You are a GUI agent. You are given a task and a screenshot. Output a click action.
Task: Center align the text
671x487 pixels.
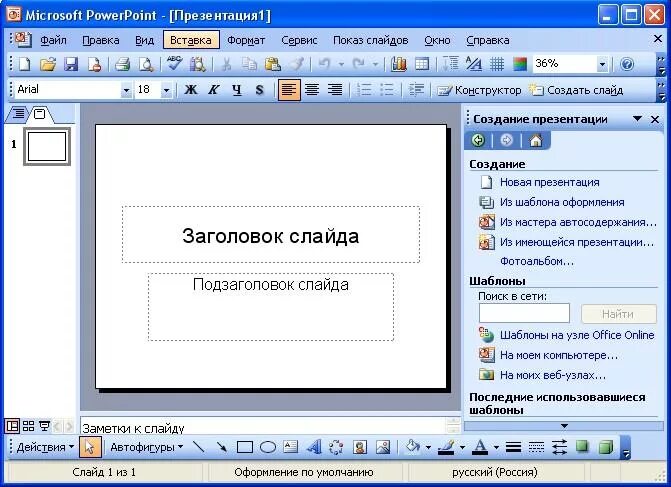point(312,90)
